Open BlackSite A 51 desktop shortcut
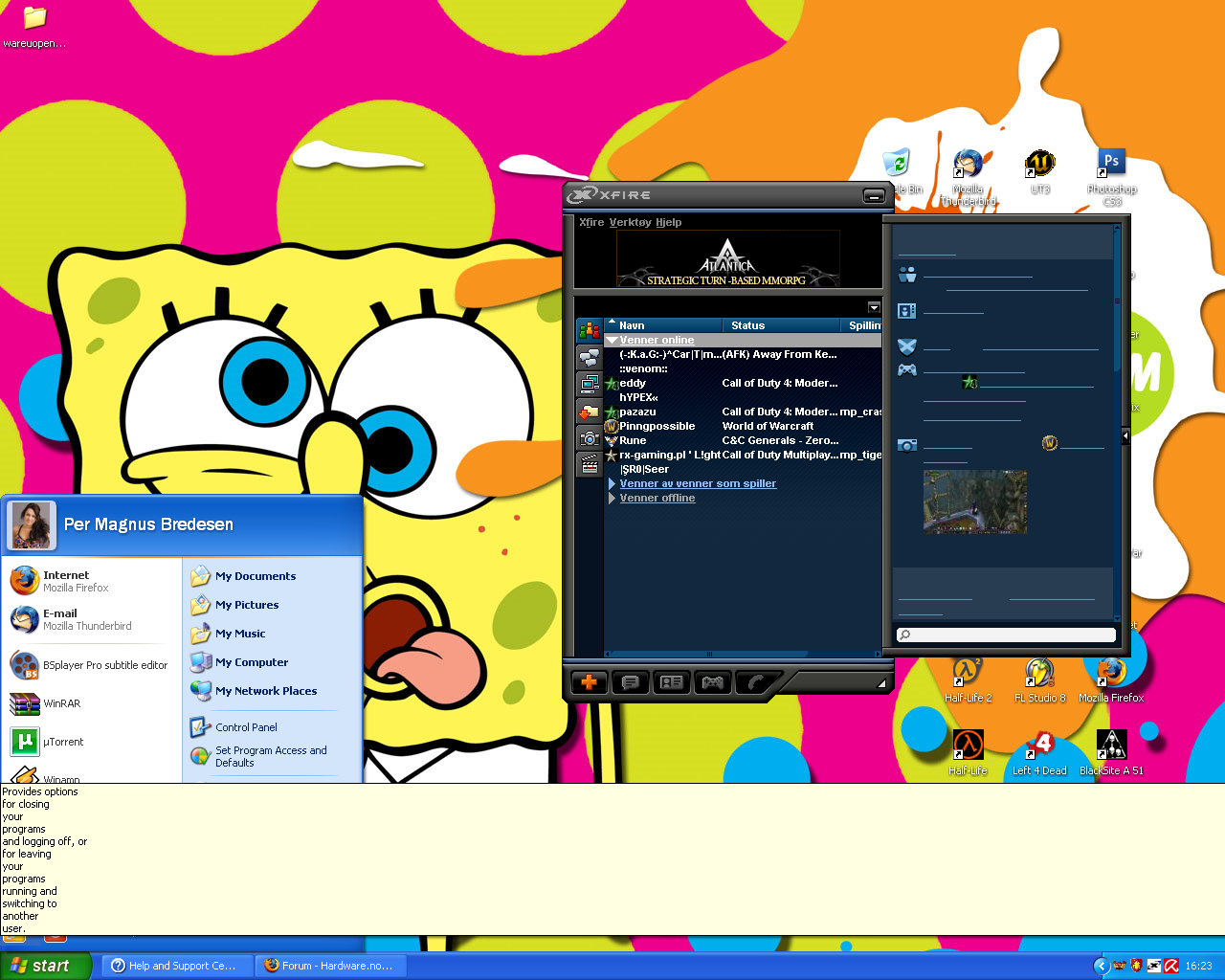1225x980 pixels. [x=1111, y=753]
